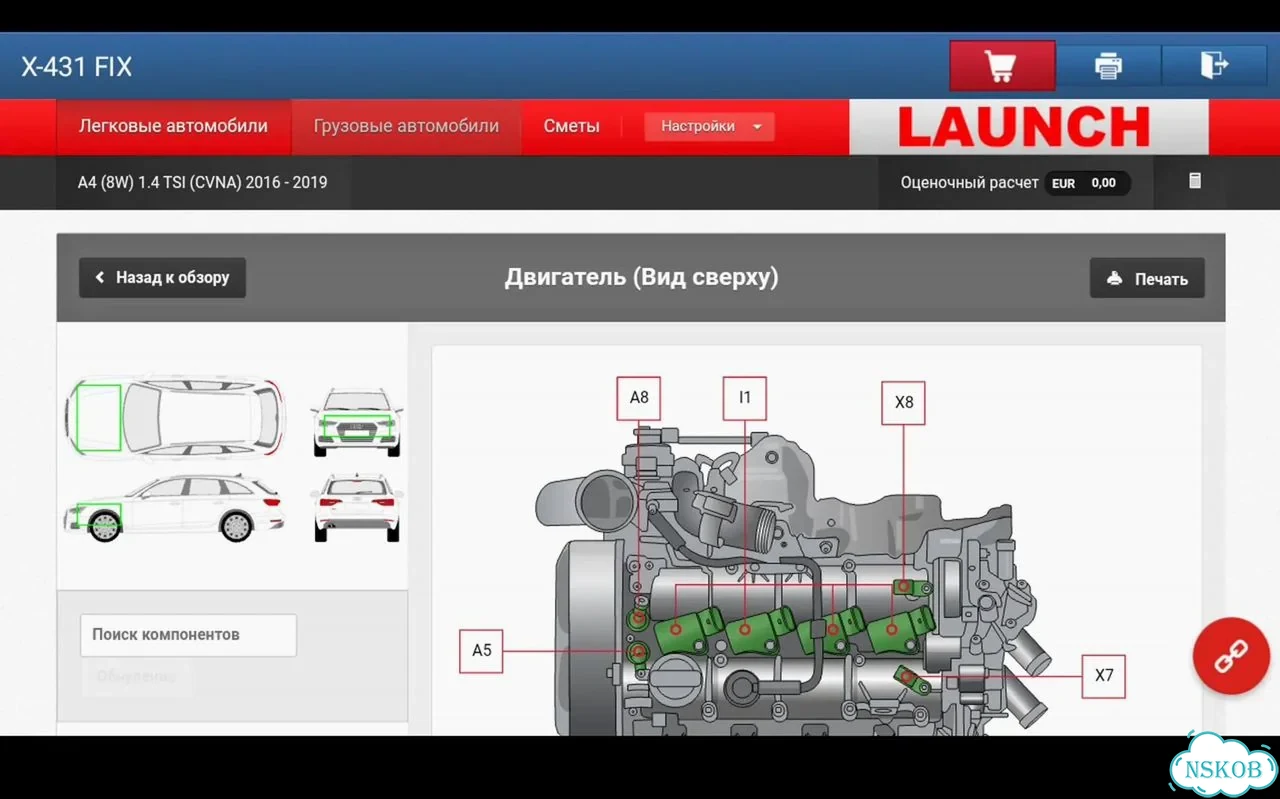The image size is (1280, 799).
Task: Select rear view car thumbnail
Action: point(357,508)
